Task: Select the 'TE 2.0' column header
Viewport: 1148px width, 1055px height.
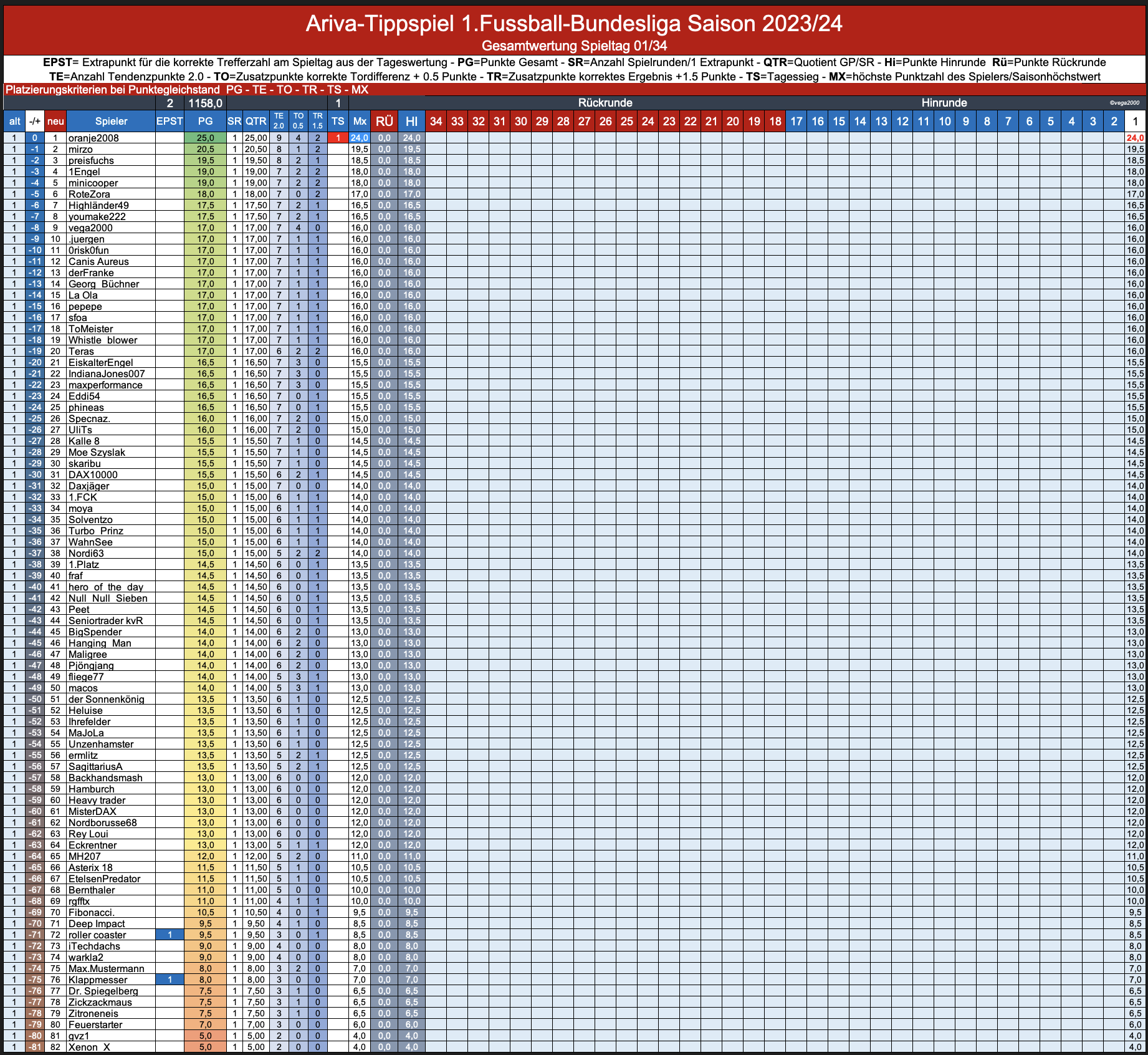Action: pyautogui.click(x=279, y=121)
